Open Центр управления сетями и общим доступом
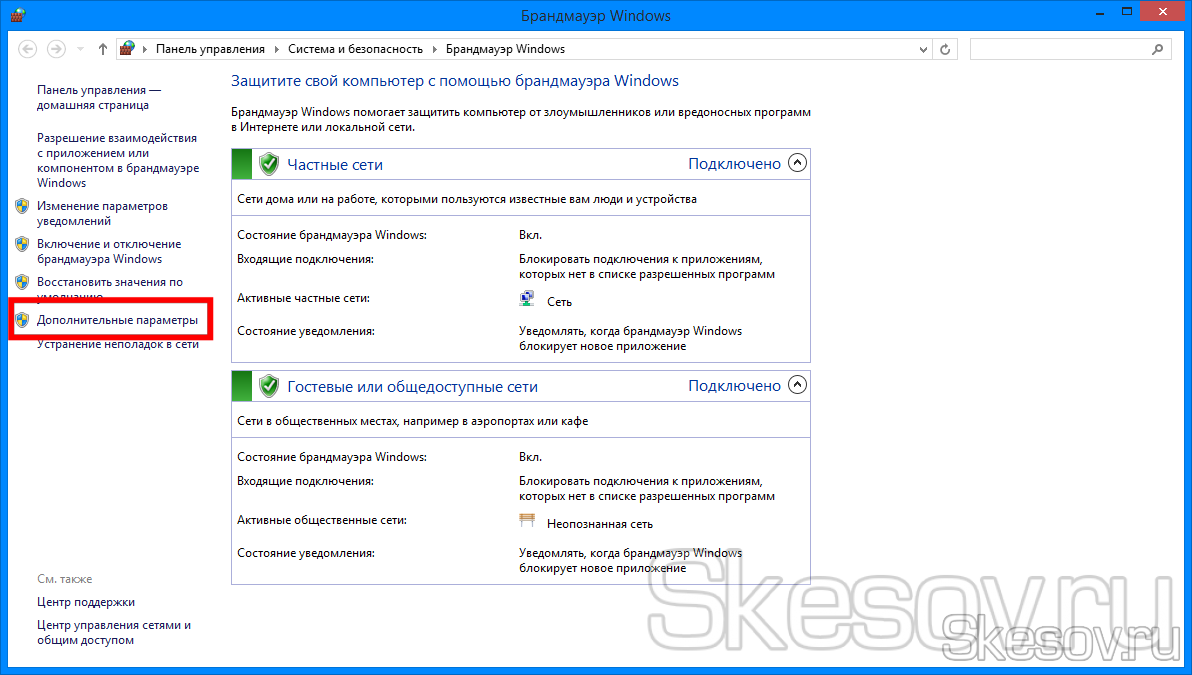The width and height of the screenshot is (1192, 675). coord(114,632)
